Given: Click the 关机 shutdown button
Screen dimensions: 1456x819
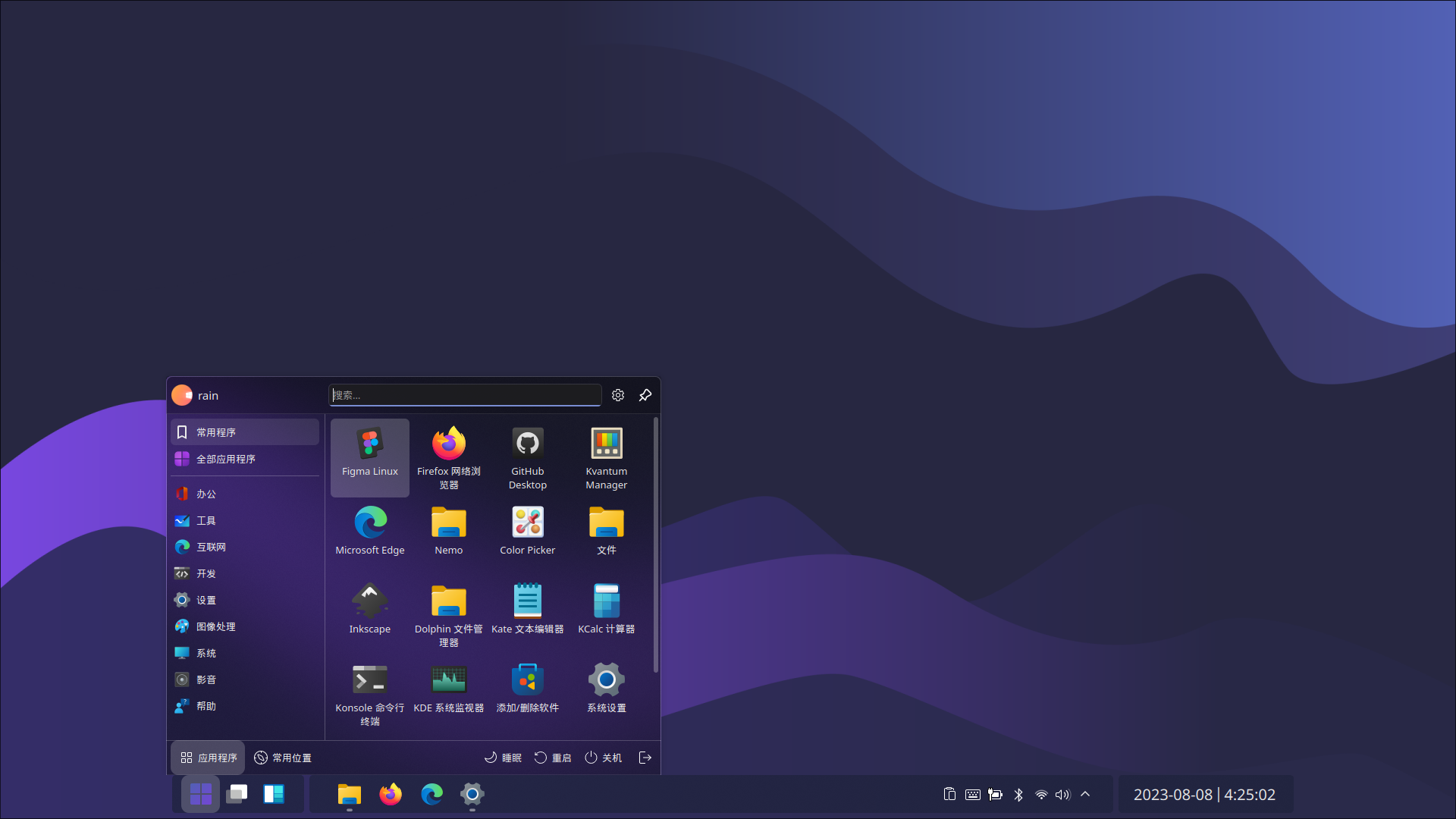Looking at the screenshot, I should tap(603, 758).
